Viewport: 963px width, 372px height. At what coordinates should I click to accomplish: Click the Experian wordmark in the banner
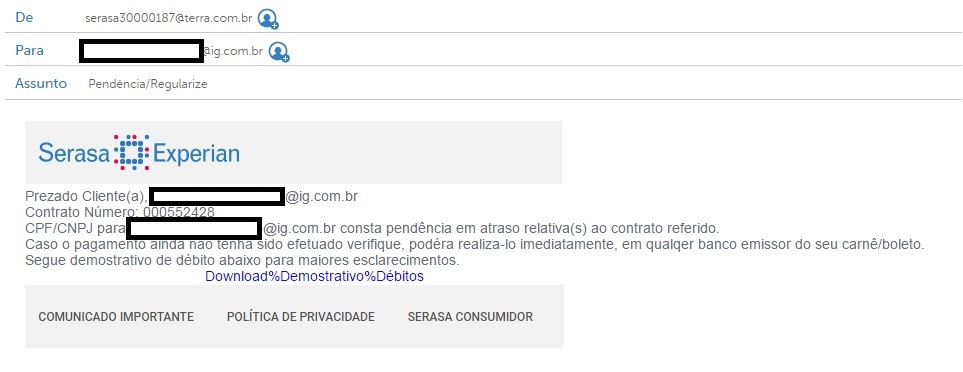pyautogui.click(x=197, y=153)
